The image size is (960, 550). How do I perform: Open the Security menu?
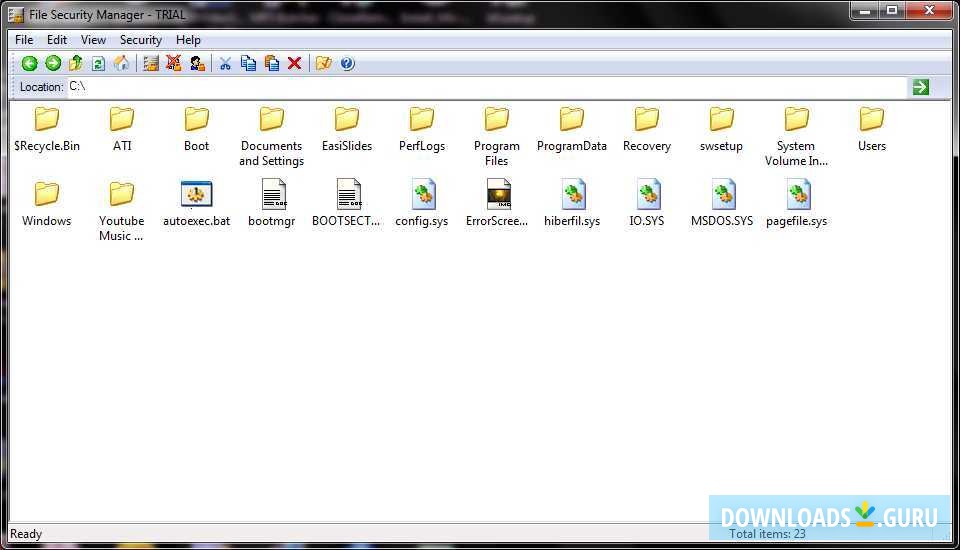tap(141, 40)
